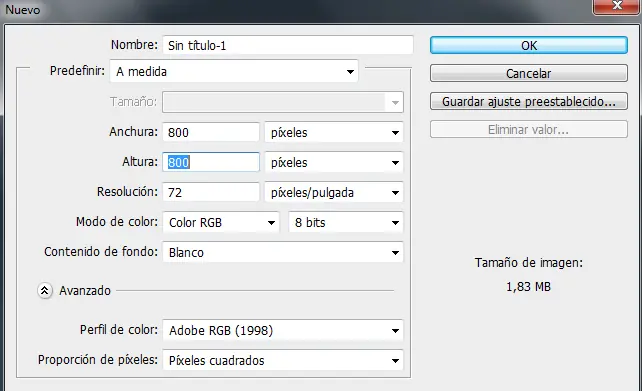The width and height of the screenshot is (642, 391).
Task: Open the Modo de color dropdown
Action: [x=221, y=222]
